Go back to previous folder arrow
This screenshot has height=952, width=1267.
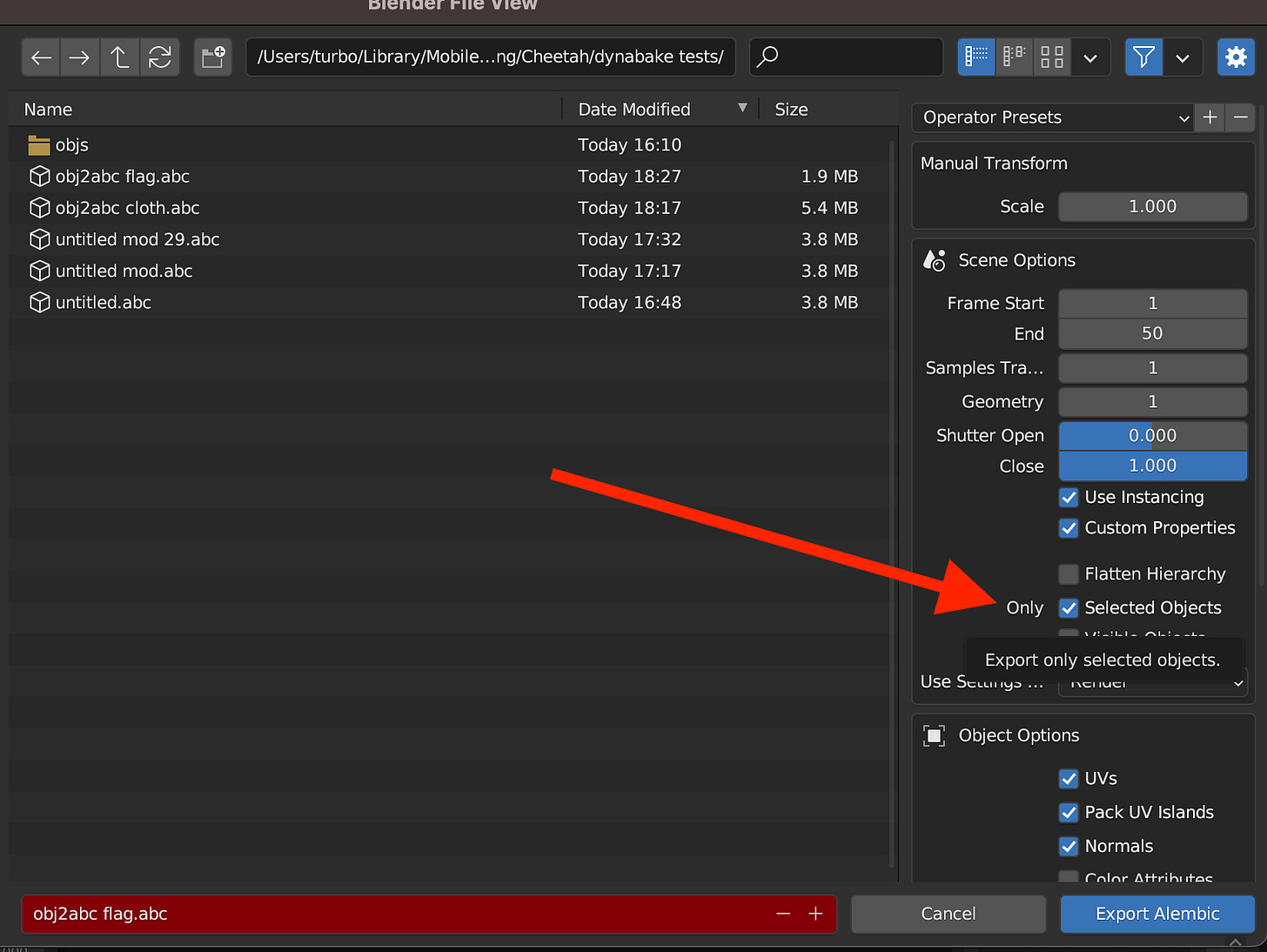(41, 57)
